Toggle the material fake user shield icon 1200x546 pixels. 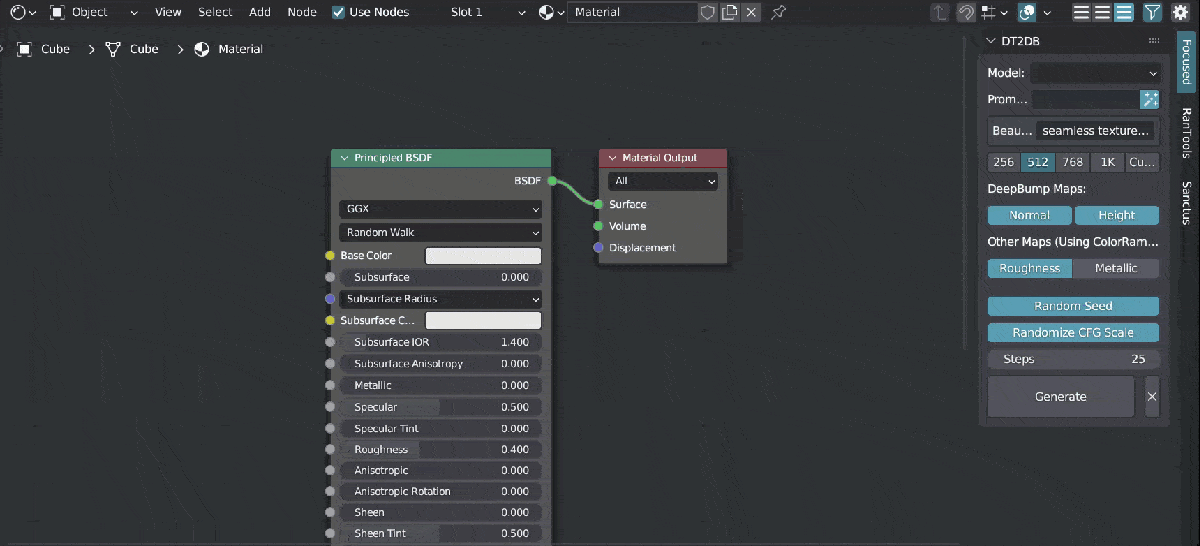(x=707, y=12)
